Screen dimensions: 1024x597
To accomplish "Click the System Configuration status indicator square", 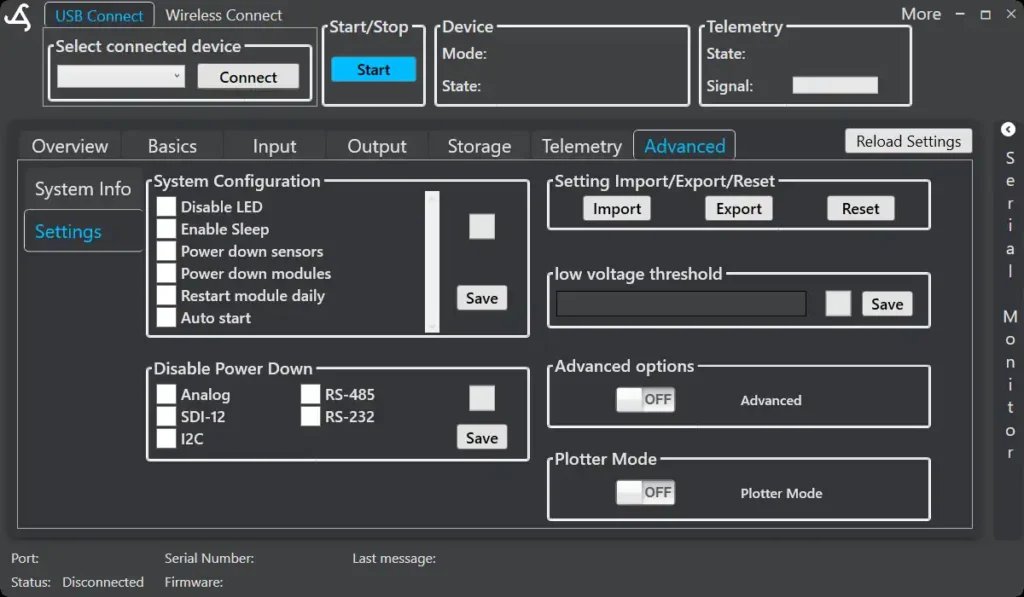I will 482,227.
